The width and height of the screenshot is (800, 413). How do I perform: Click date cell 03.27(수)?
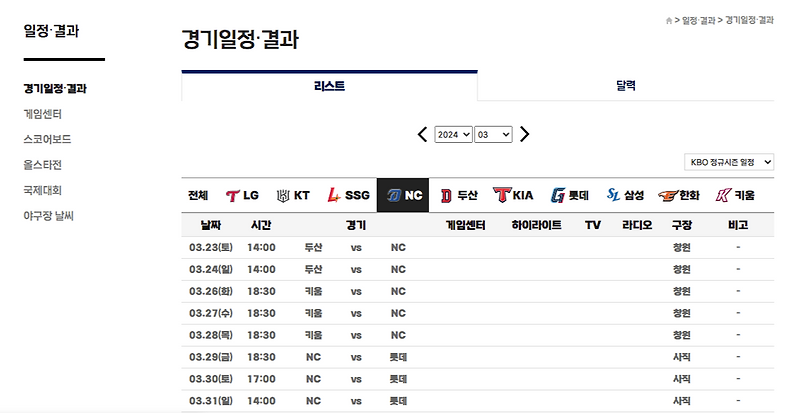pyautogui.click(x=211, y=313)
